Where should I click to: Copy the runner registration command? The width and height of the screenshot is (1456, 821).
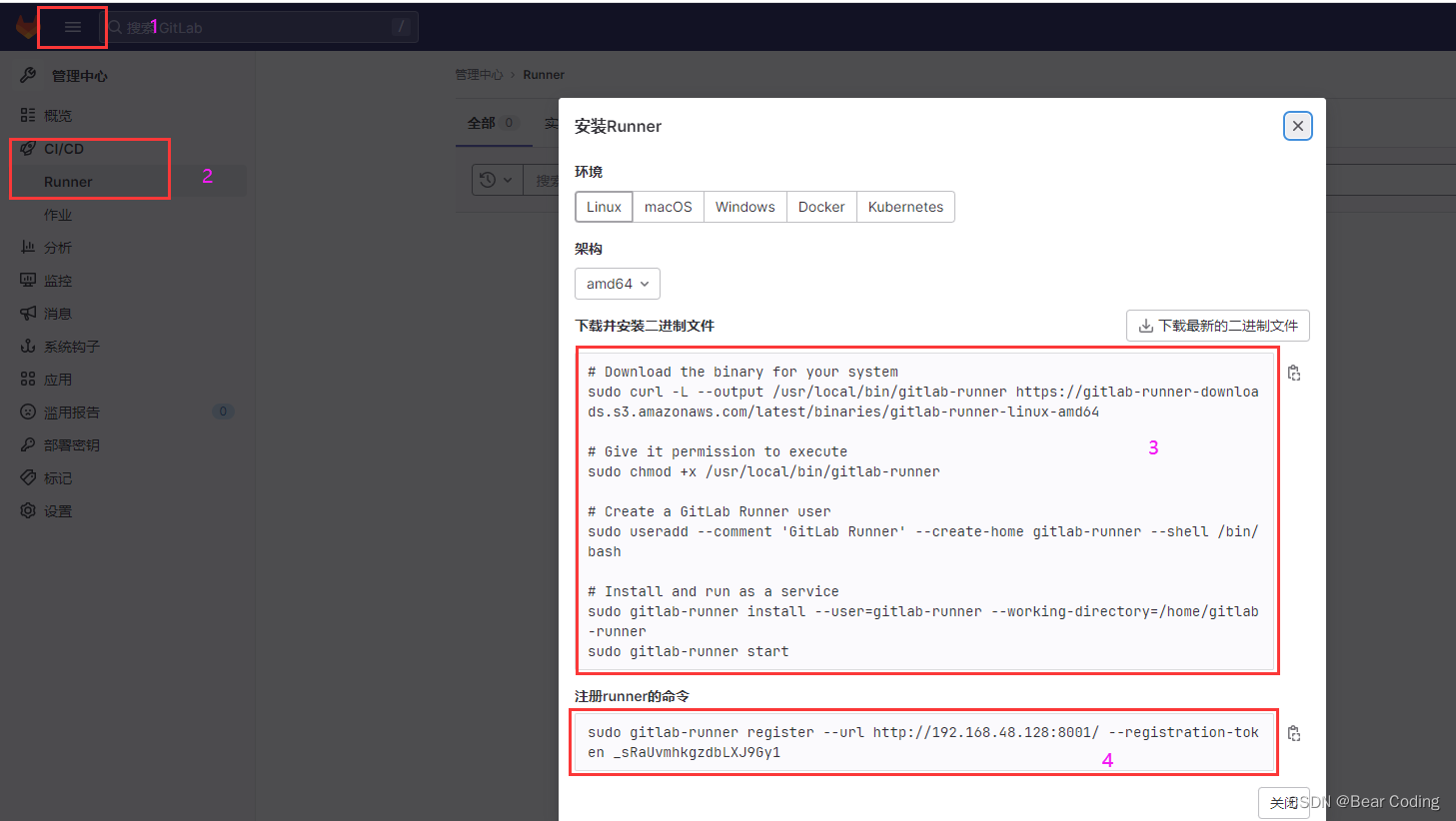(x=1293, y=732)
